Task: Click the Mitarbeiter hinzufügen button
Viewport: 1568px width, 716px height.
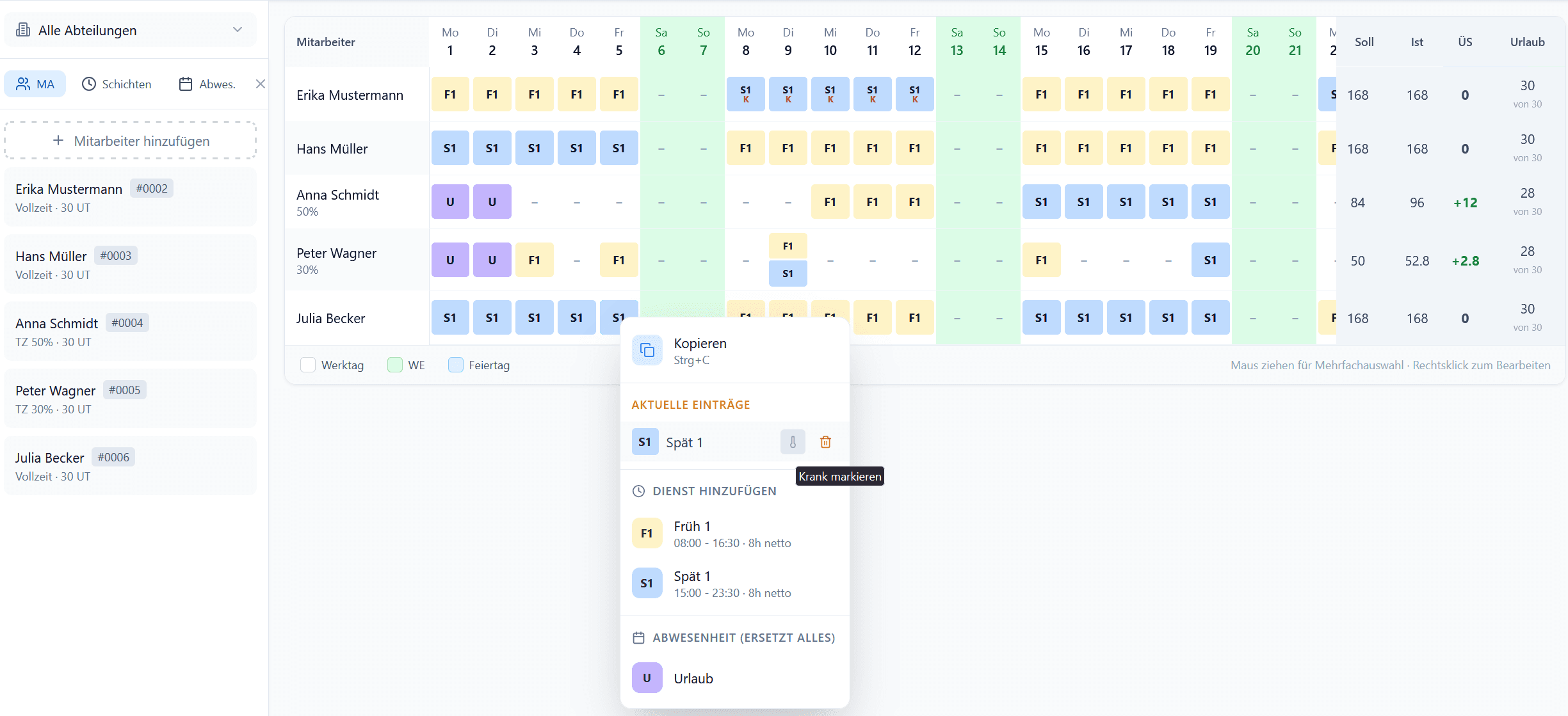Action: (x=130, y=140)
